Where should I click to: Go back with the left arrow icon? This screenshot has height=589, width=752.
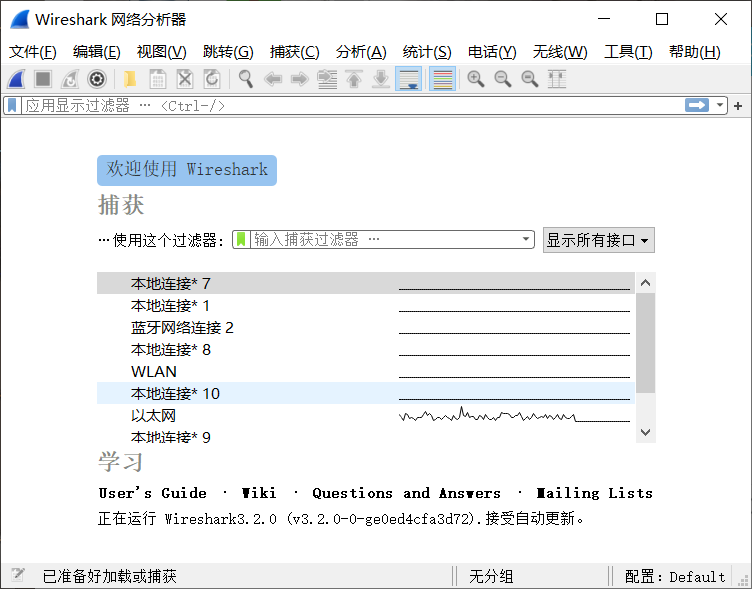(273, 79)
